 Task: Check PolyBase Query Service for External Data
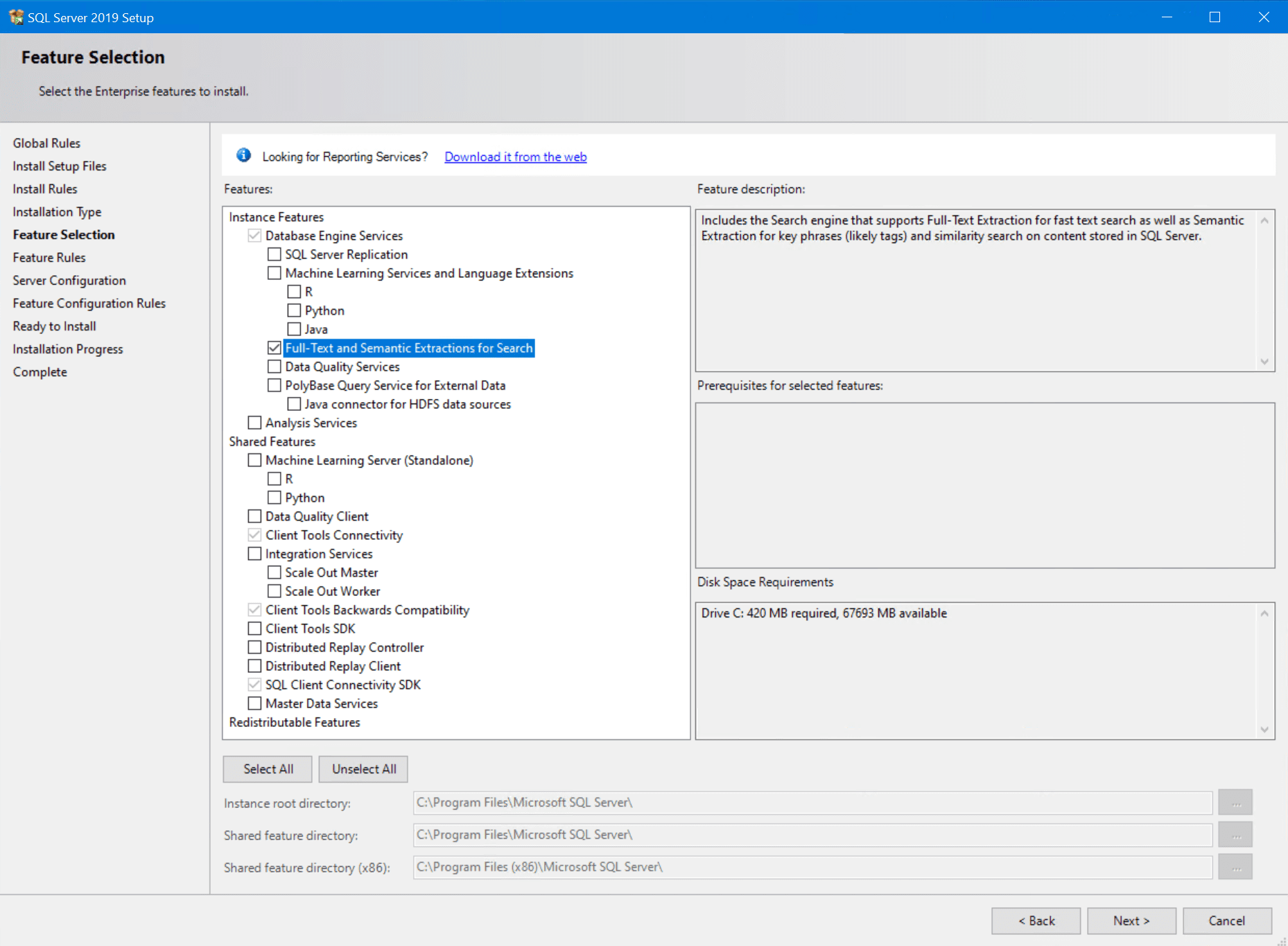(275, 385)
